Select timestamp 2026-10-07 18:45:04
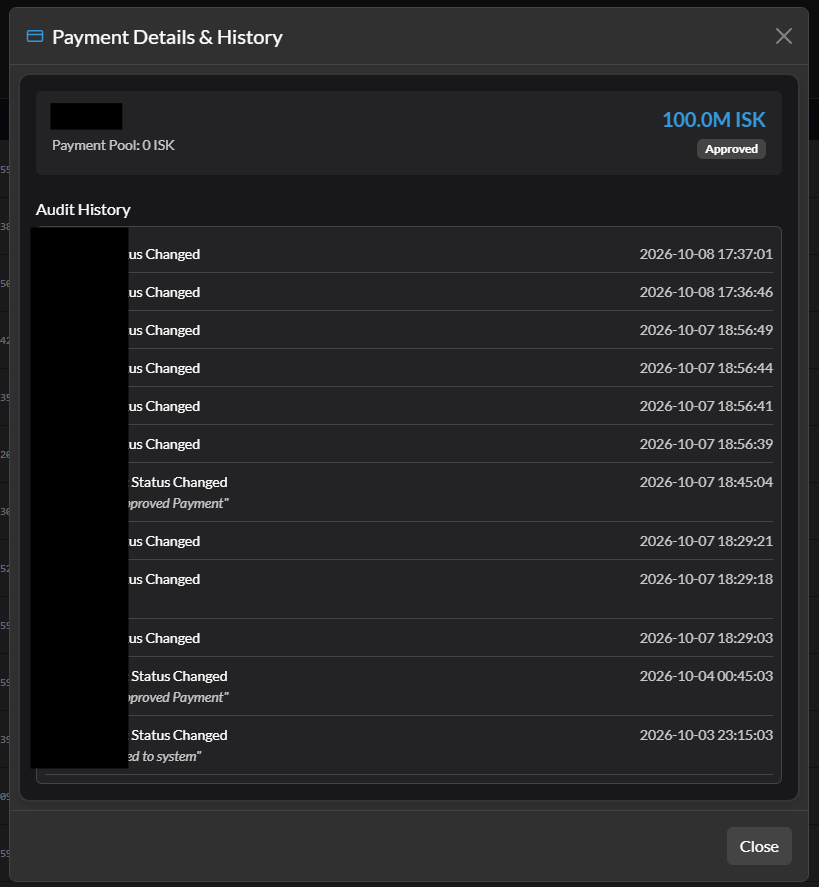819x887 pixels. click(706, 482)
